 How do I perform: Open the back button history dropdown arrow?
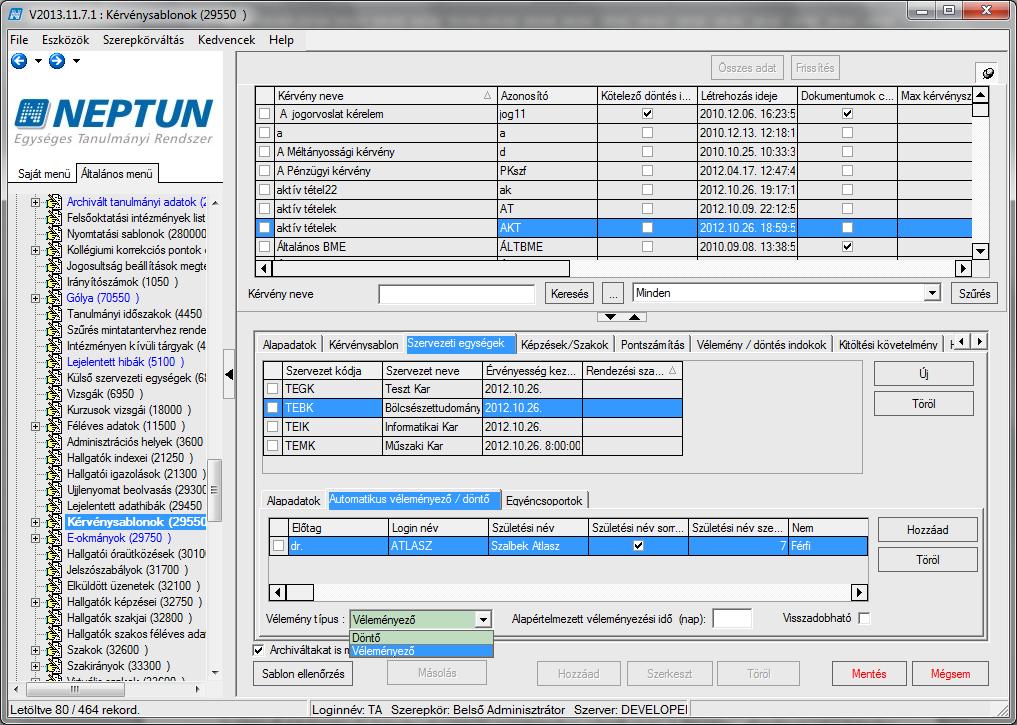(x=38, y=61)
